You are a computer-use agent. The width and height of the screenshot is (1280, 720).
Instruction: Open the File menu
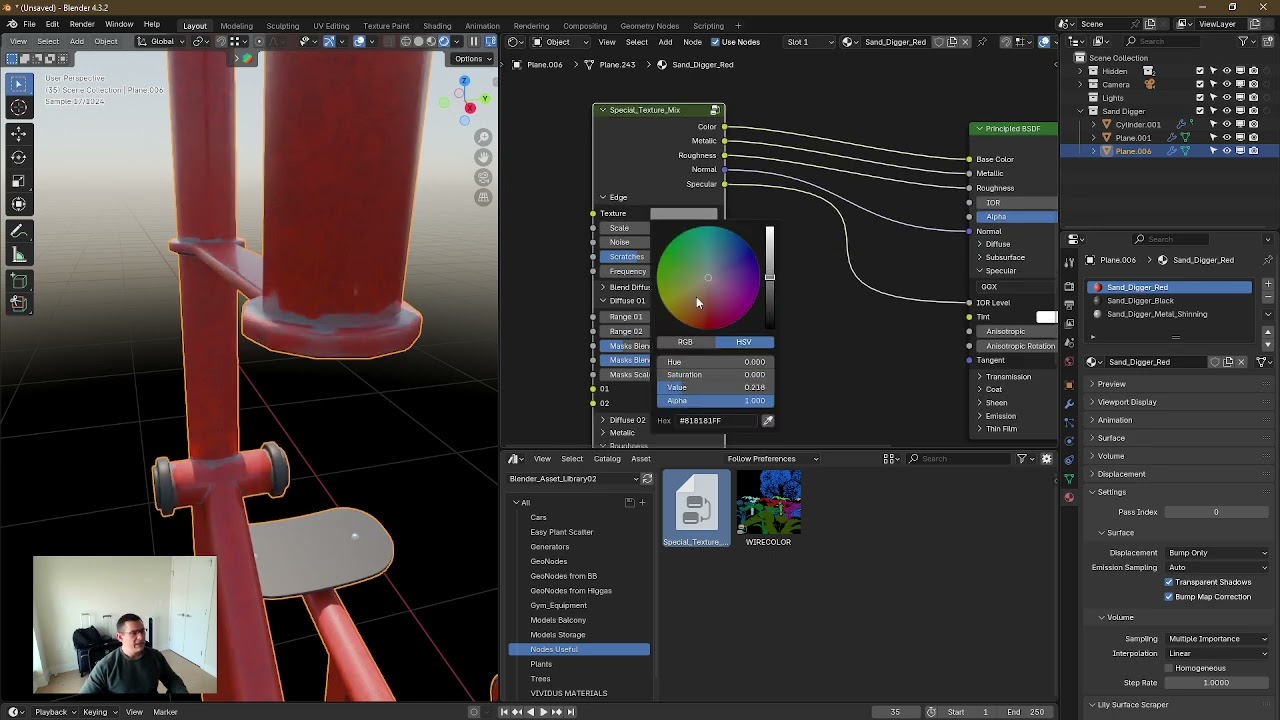(x=29, y=24)
